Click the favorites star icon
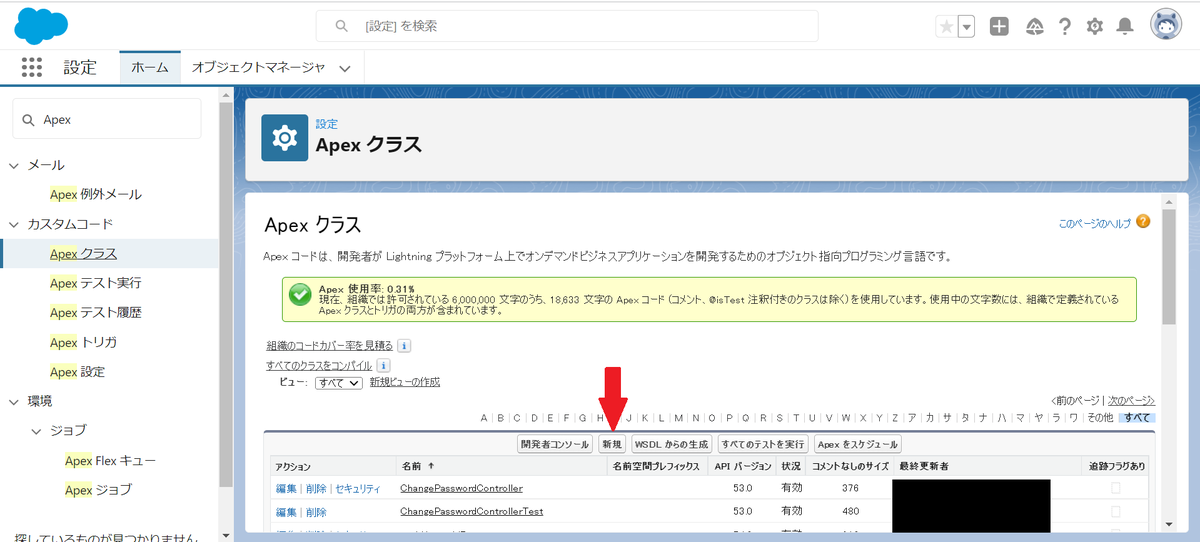Viewport: 1200px width, 542px height. pyautogui.click(x=946, y=27)
